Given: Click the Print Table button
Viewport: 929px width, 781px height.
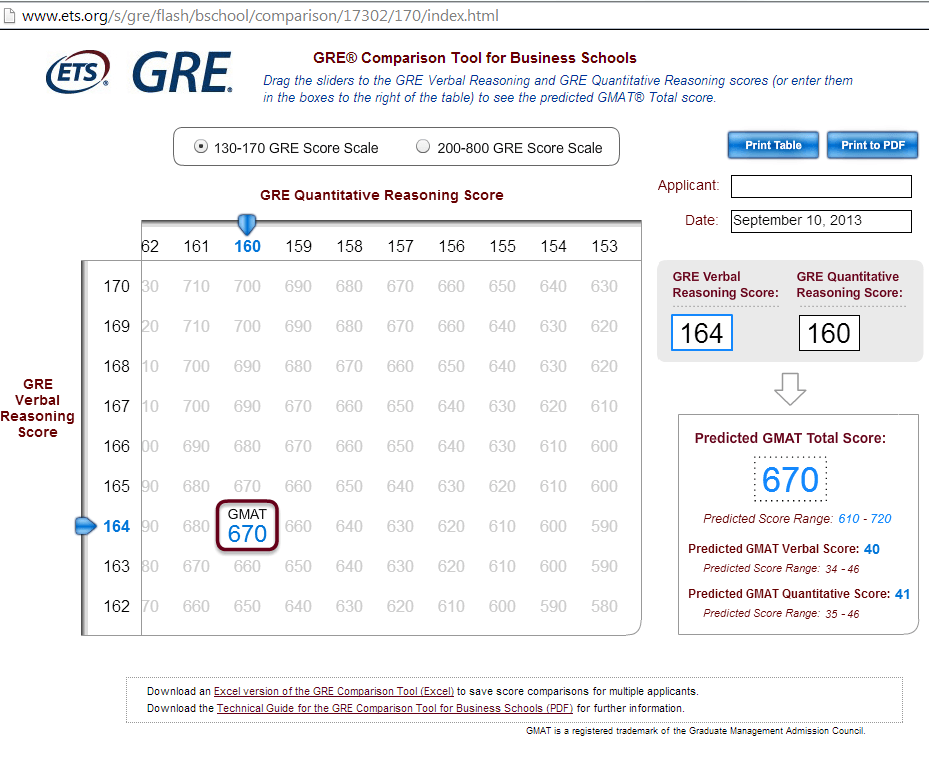Looking at the screenshot, I should pos(772,144).
